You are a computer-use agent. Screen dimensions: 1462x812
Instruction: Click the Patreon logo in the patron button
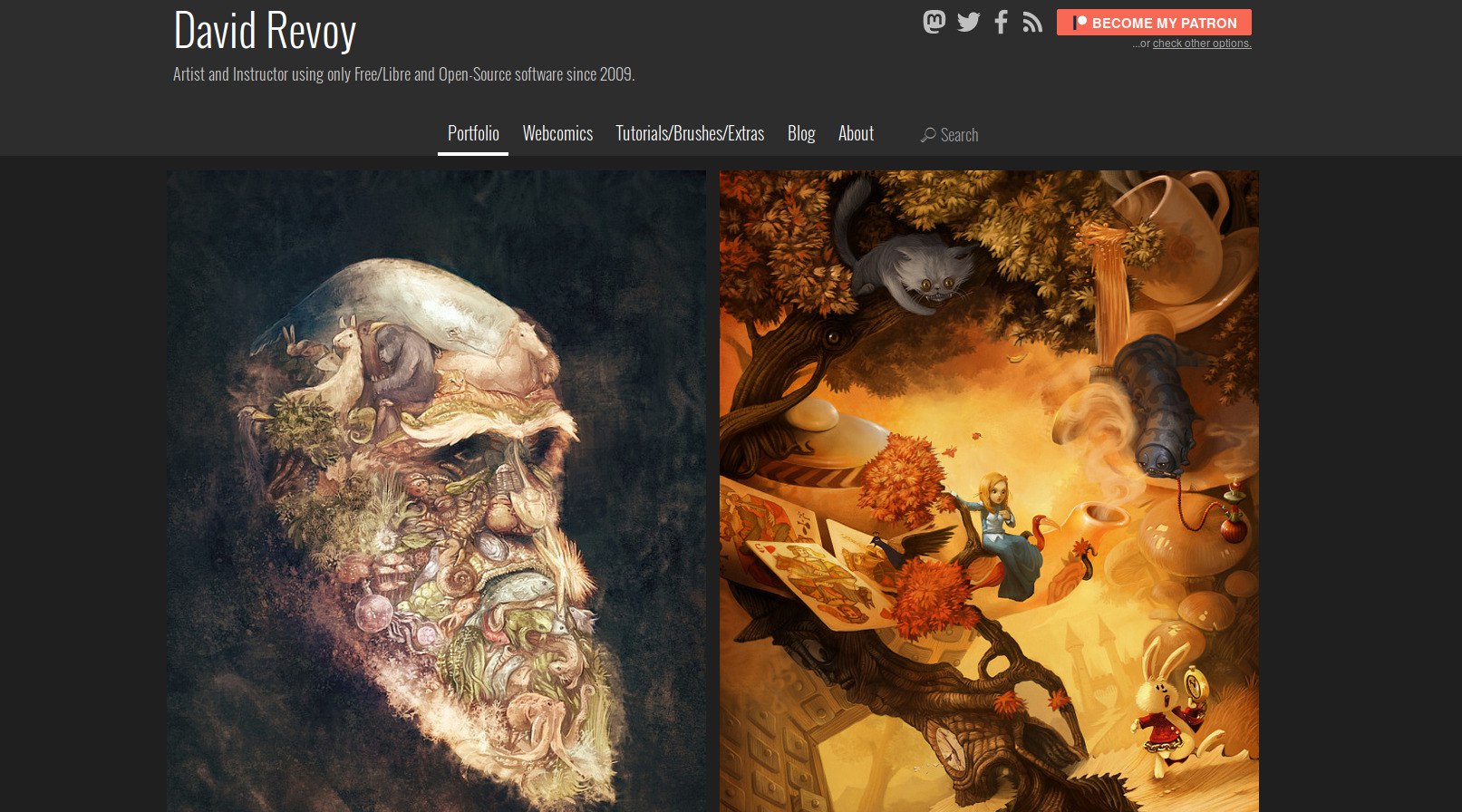1080,23
